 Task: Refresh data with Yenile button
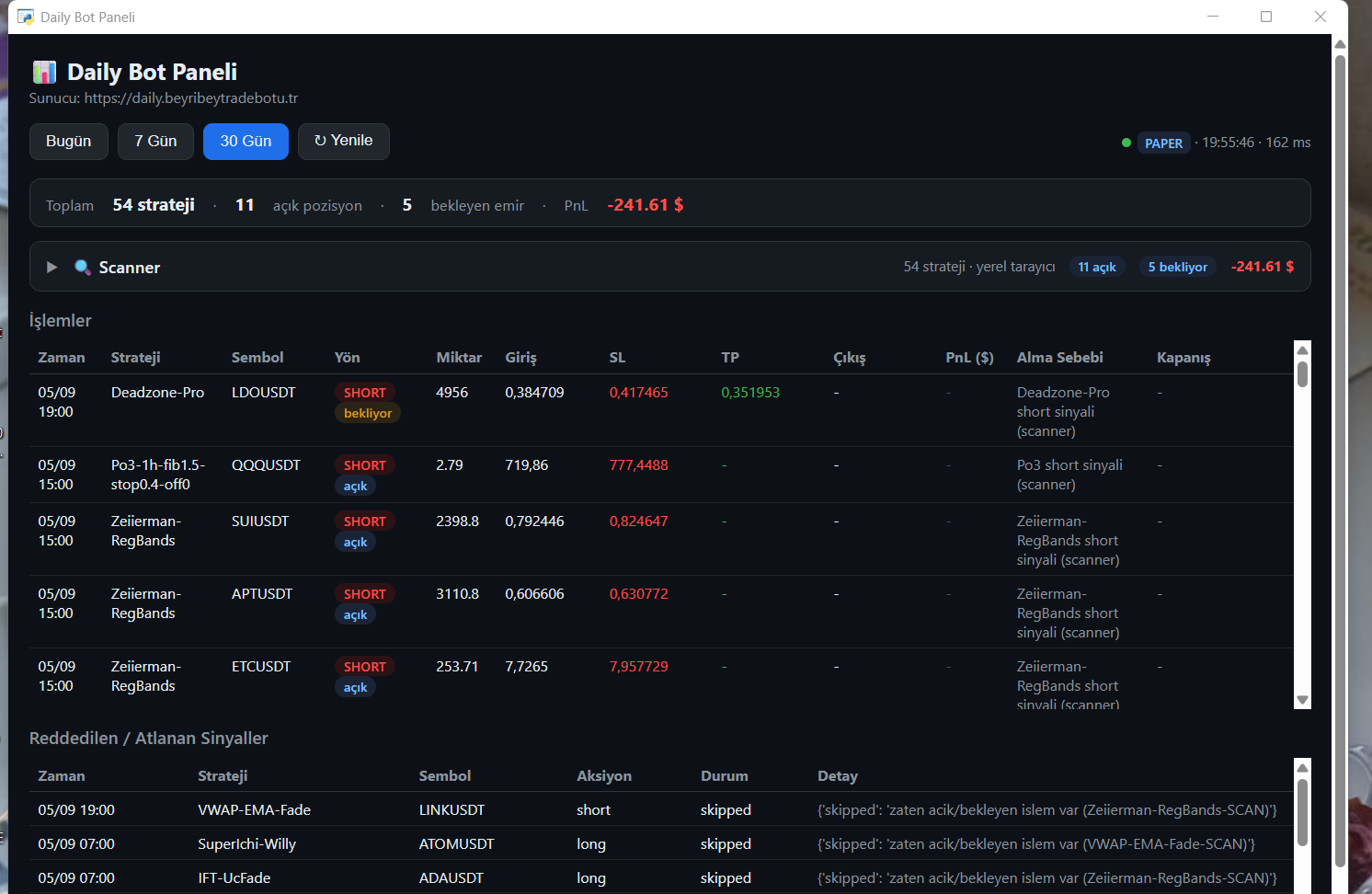click(x=344, y=141)
